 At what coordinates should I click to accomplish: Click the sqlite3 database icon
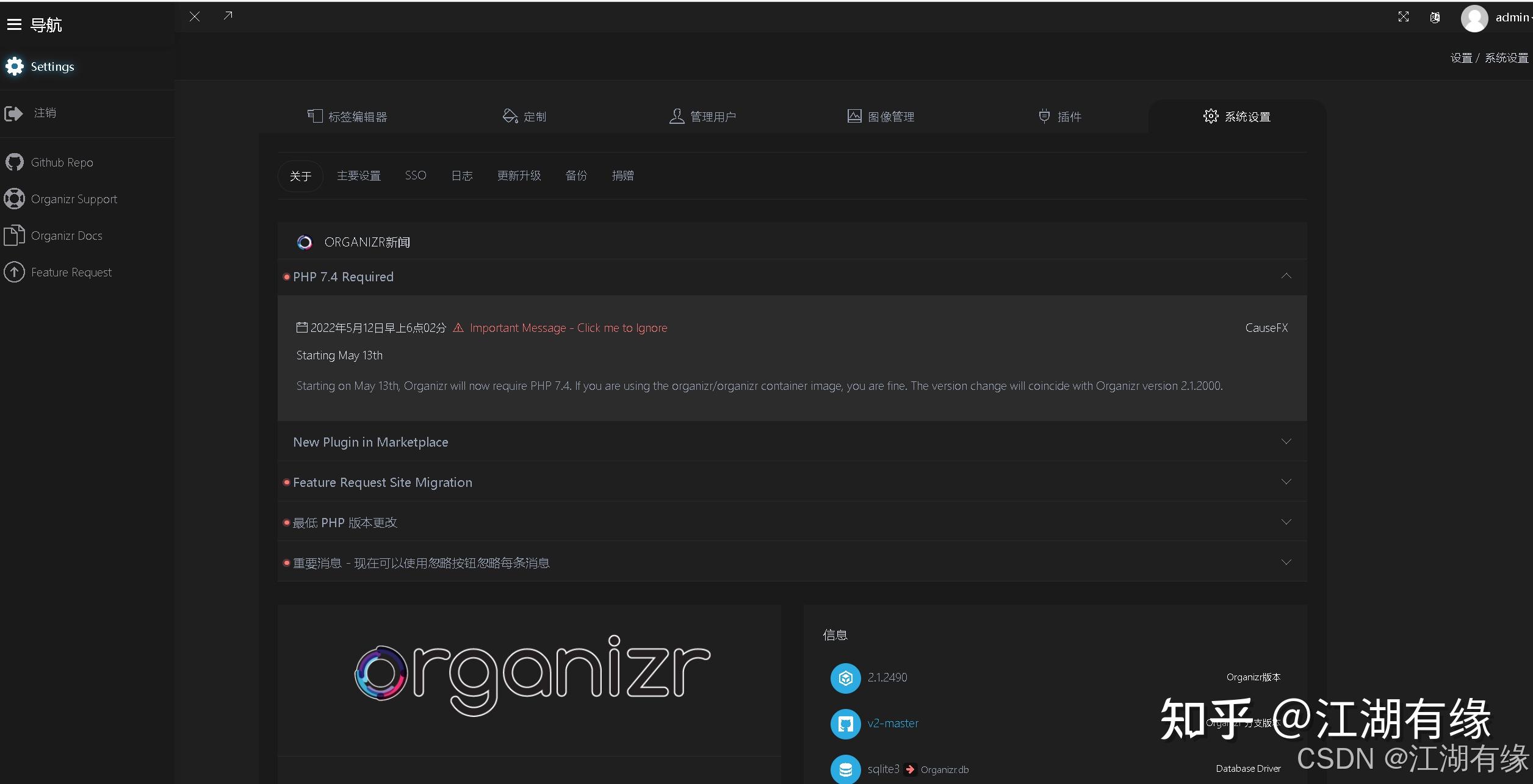point(845,769)
